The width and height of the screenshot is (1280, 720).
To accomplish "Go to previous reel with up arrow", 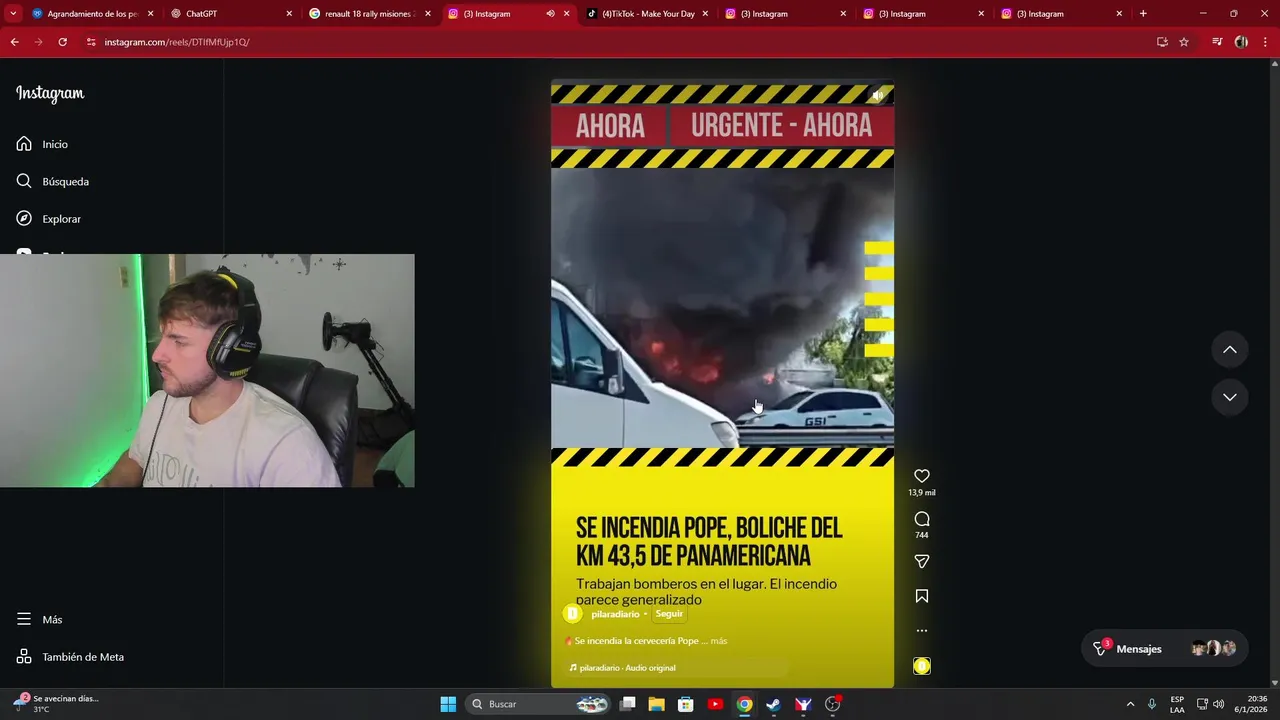I will click(1230, 349).
